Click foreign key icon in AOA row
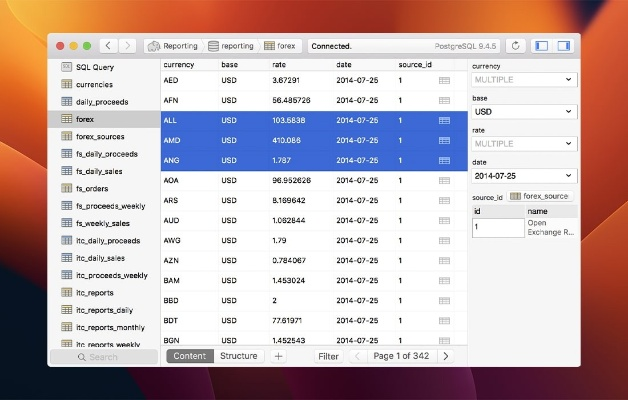The width and height of the screenshot is (628, 400). [x=444, y=181]
